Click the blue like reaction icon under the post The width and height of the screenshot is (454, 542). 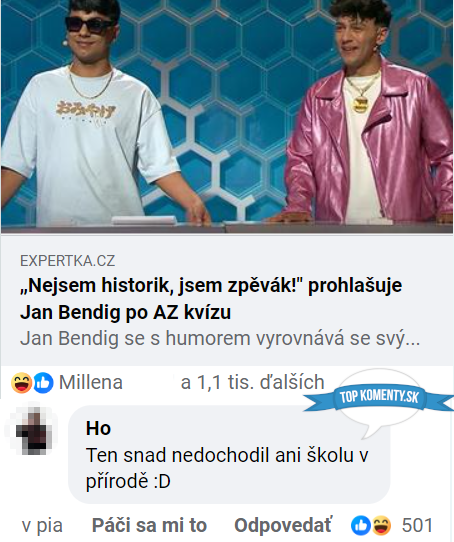pos(43,383)
